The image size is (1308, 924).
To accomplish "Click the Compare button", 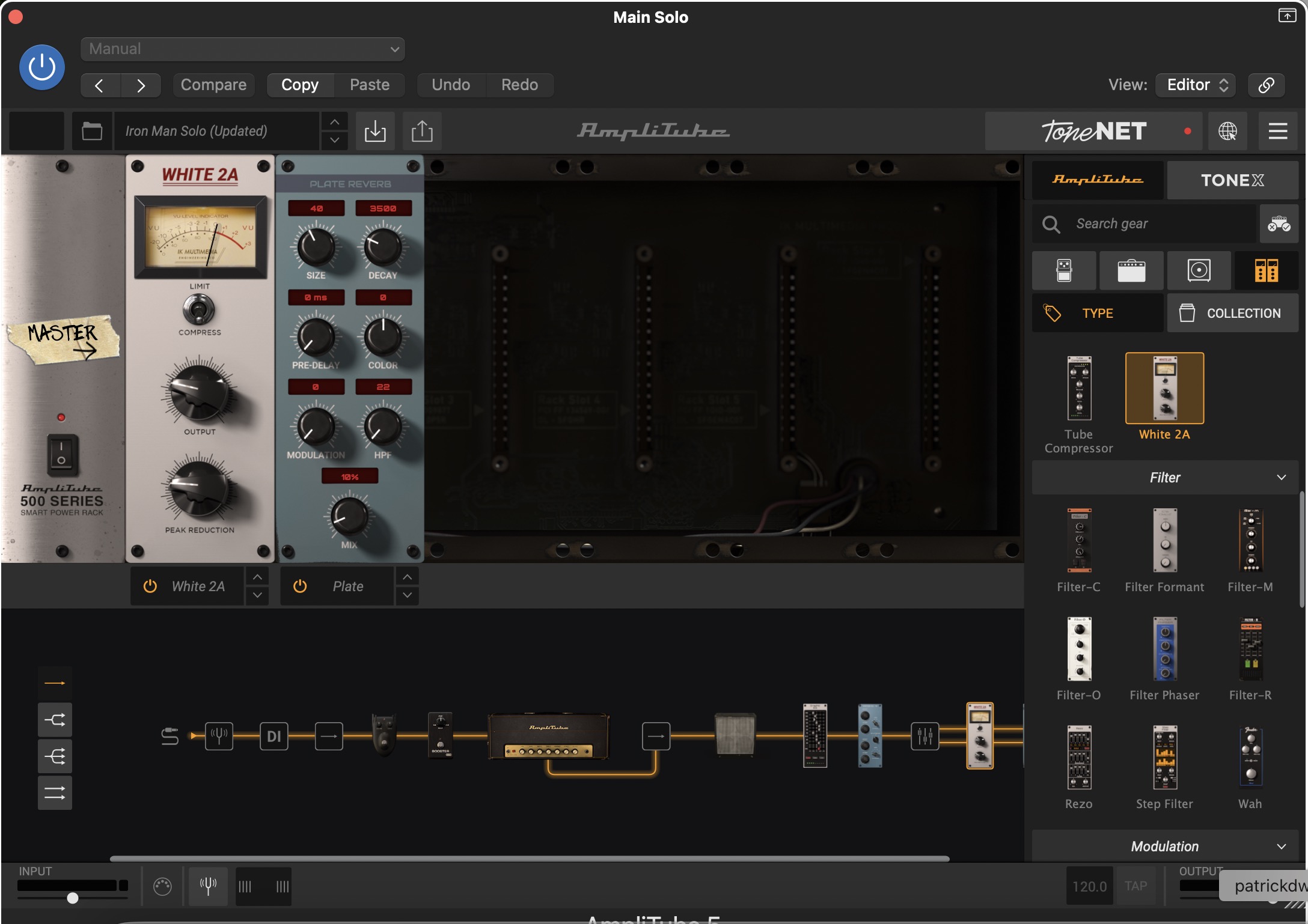I will pyautogui.click(x=213, y=85).
